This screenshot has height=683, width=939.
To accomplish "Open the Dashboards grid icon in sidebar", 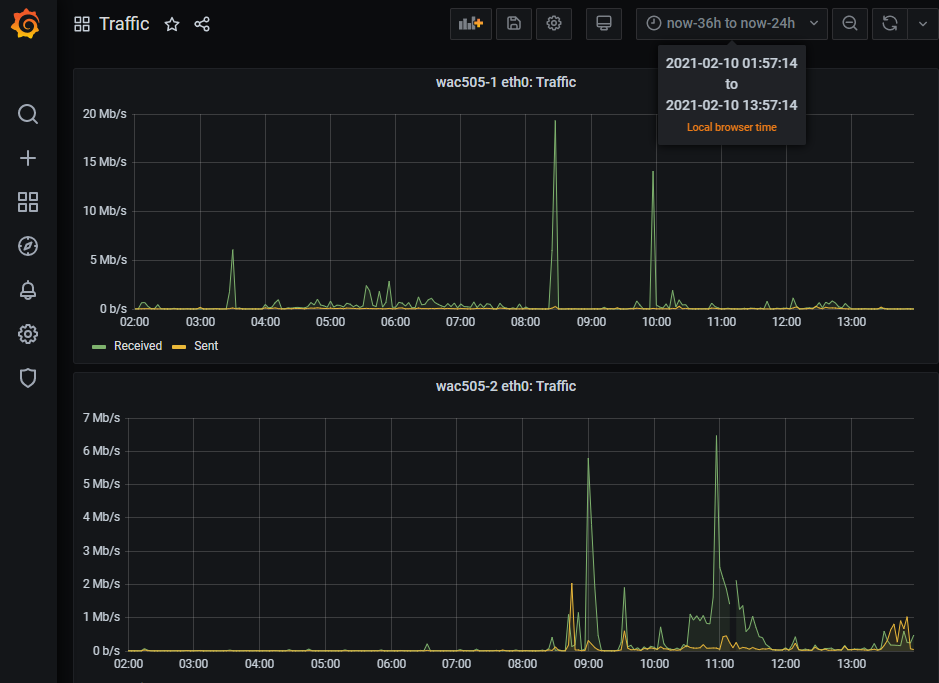I will pos(28,203).
